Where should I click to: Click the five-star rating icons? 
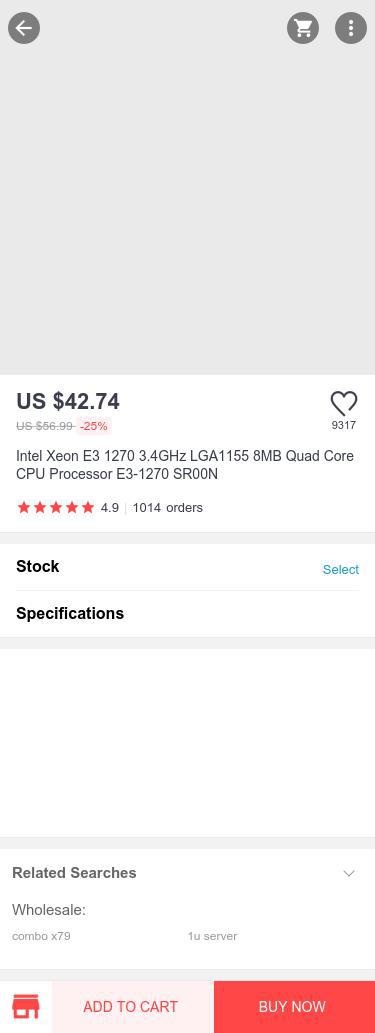[x=56, y=507]
